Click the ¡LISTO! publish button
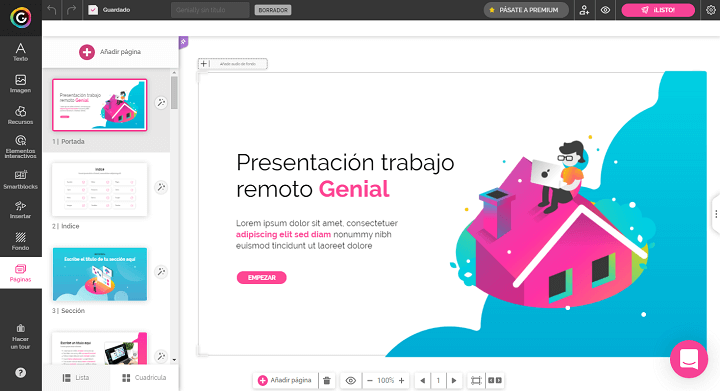This screenshot has width=720, height=391. [658, 10]
